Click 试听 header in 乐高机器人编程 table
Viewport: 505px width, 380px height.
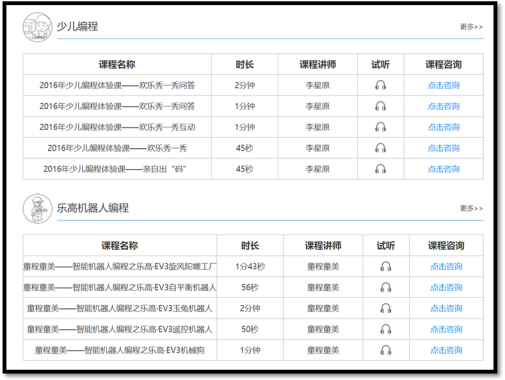pos(386,246)
